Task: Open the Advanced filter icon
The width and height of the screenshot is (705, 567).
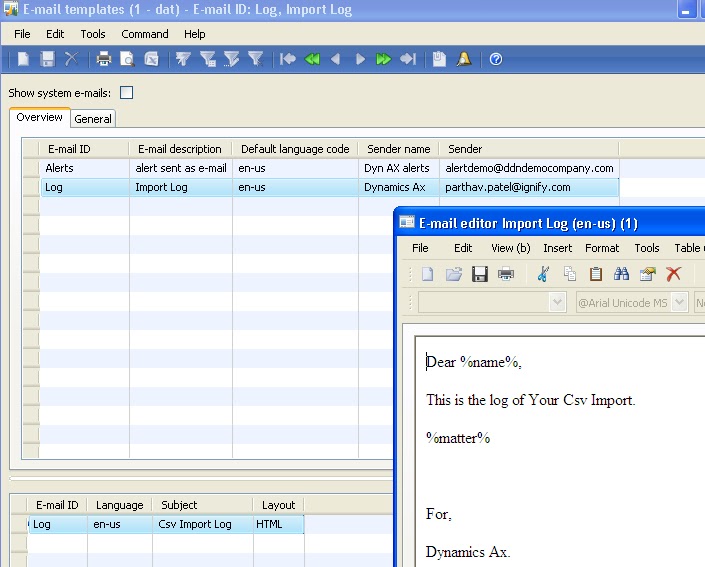Action: 232,59
